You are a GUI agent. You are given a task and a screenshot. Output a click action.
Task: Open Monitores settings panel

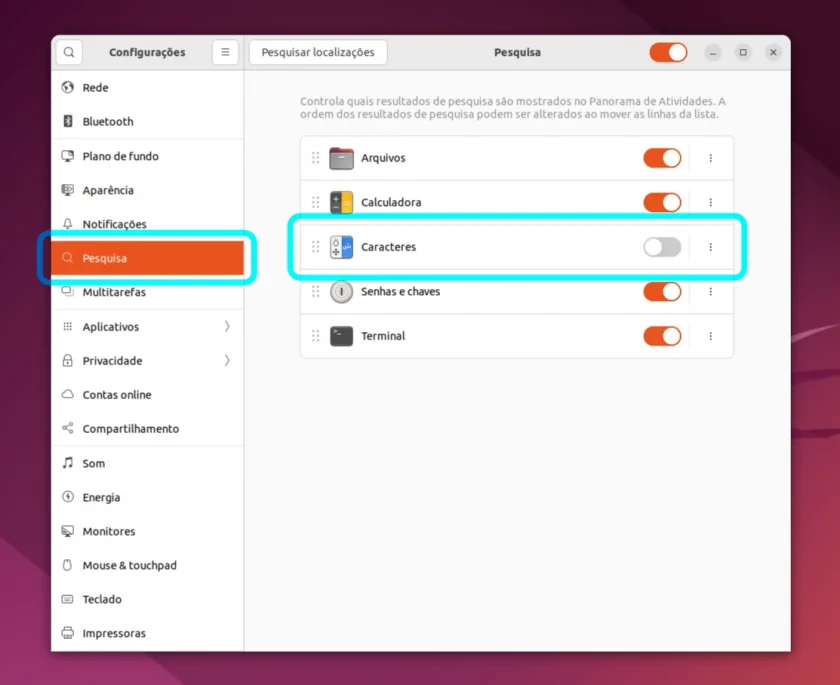click(147, 531)
